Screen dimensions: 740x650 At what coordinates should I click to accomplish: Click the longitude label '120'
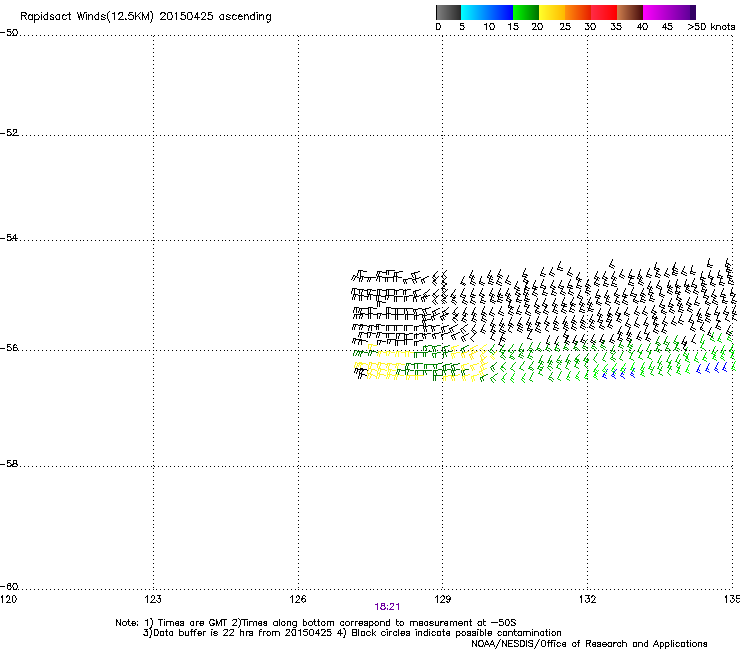8,599
